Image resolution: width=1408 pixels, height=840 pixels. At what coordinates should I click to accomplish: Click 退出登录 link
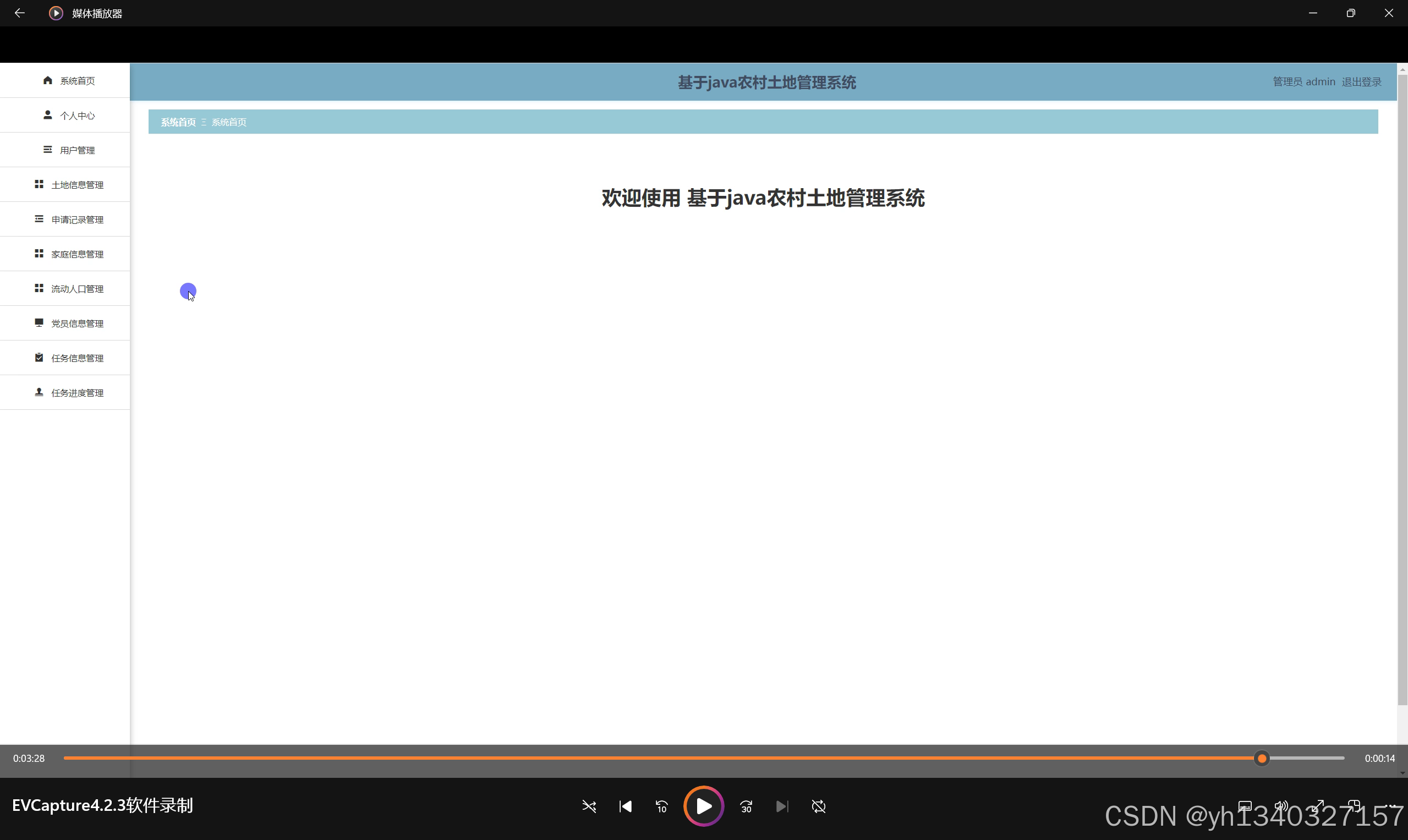[1361, 82]
